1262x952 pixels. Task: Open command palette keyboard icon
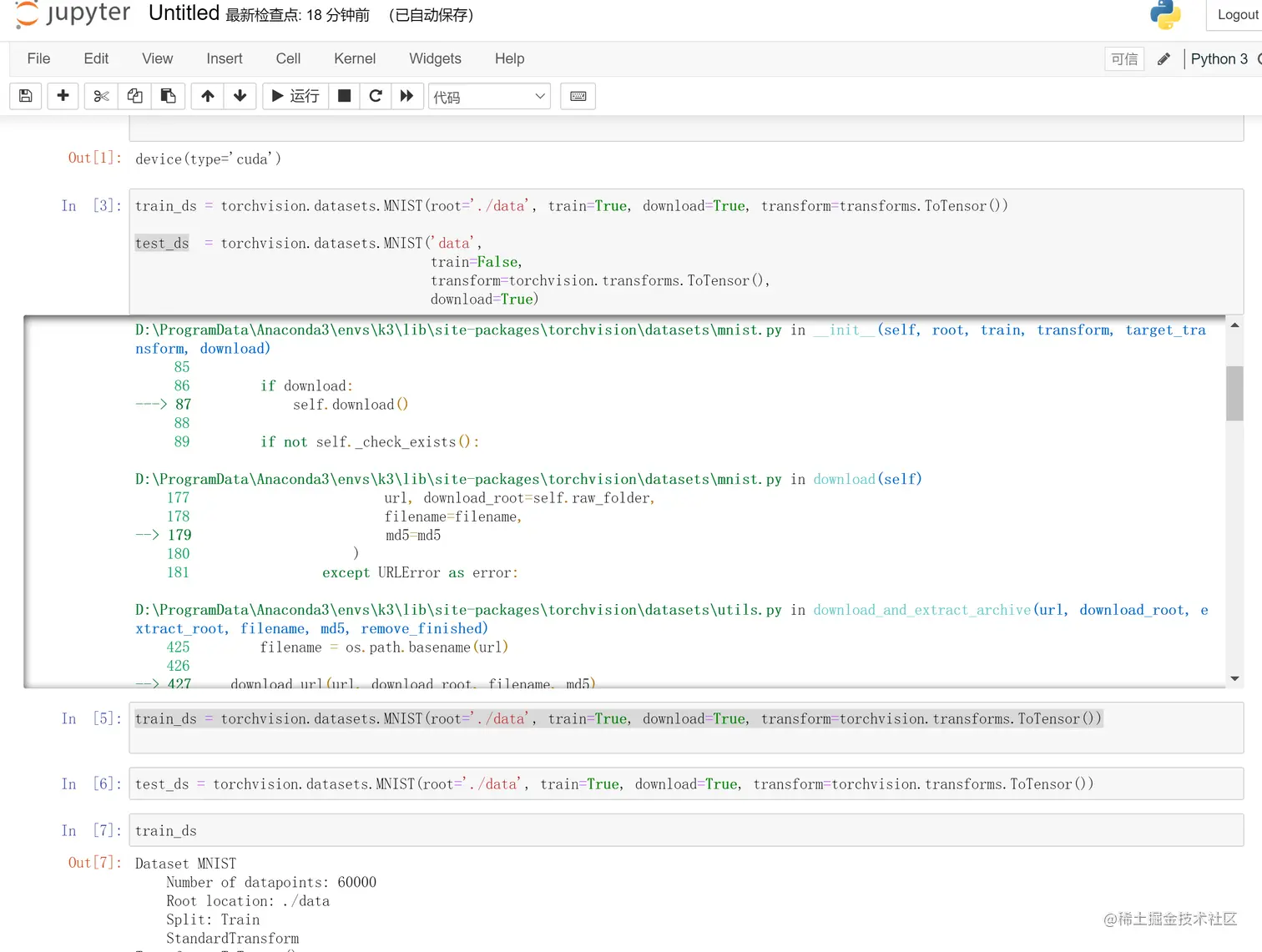coord(578,96)
